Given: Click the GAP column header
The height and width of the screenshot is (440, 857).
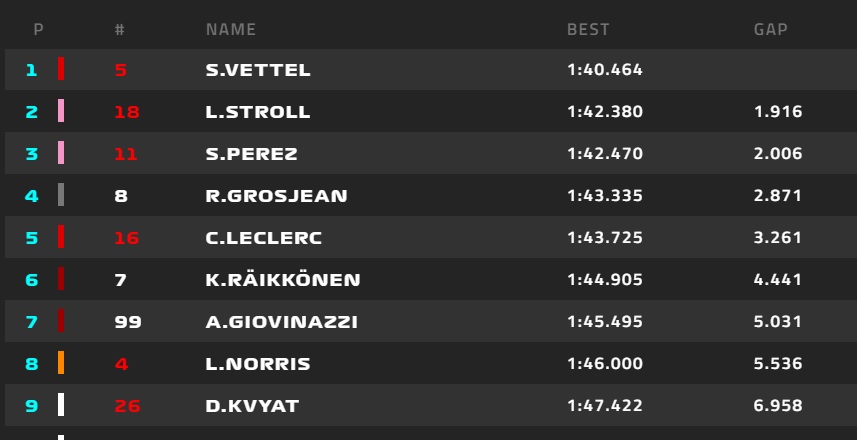Looking at the screenshot, I should 770,30.
